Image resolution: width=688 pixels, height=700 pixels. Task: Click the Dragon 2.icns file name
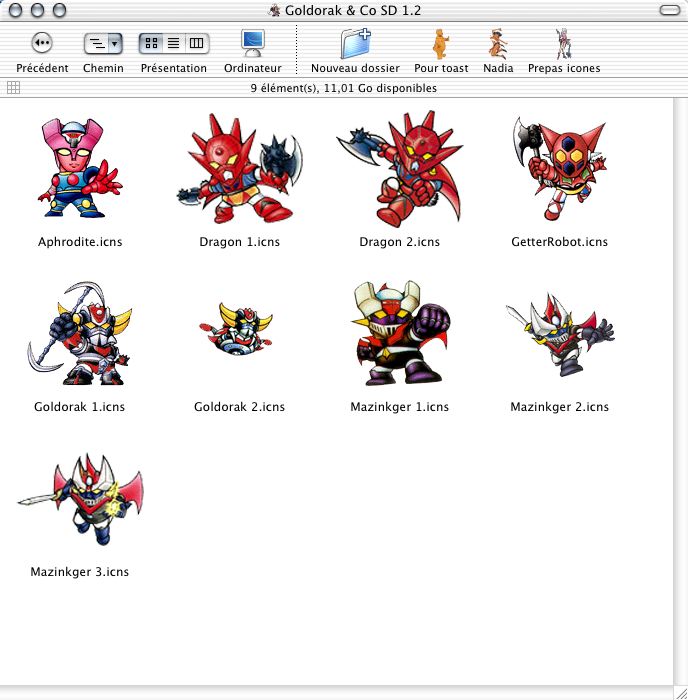(400, 242)
